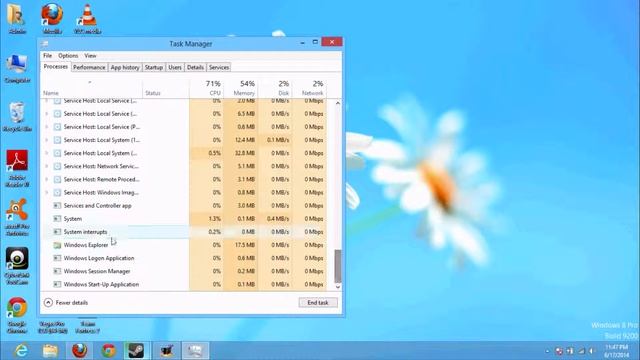The height and width of the screenshot is (360, 640).
Task: Open the taskbar clock showing the date
Action: click(617, 351)
